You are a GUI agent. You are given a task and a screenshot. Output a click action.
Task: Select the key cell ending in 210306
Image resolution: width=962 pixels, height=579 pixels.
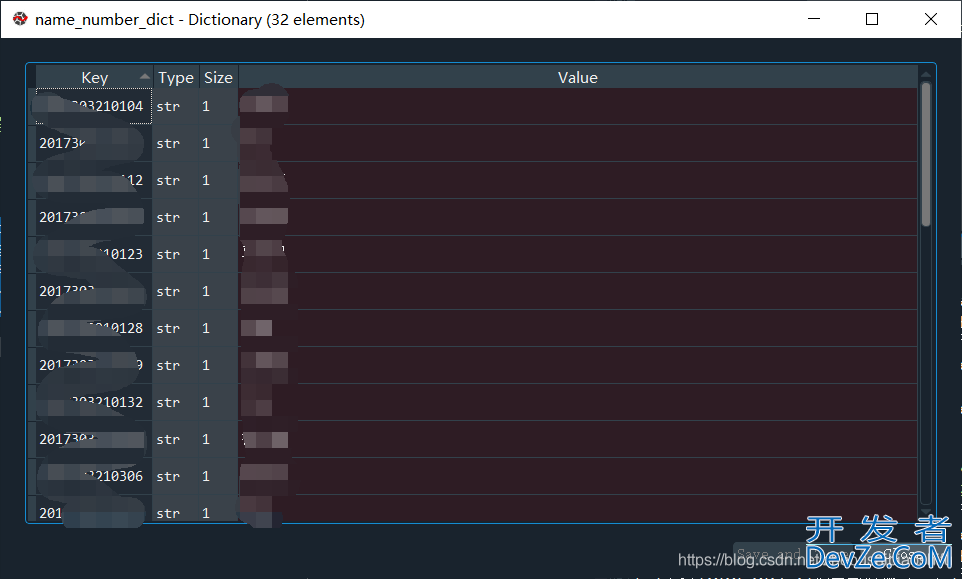(94, 476)
